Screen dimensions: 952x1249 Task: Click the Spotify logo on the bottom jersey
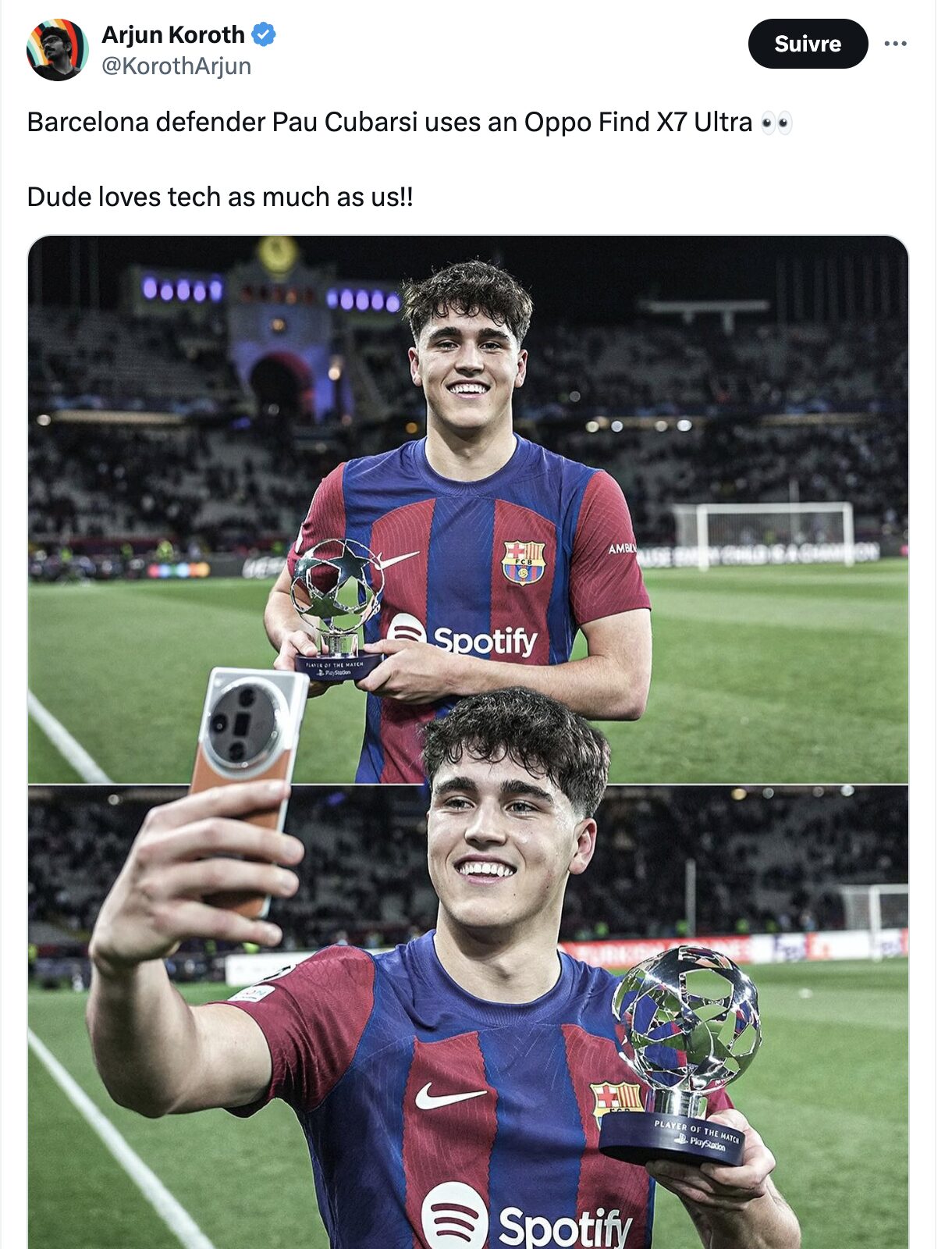pos(527,1219)
